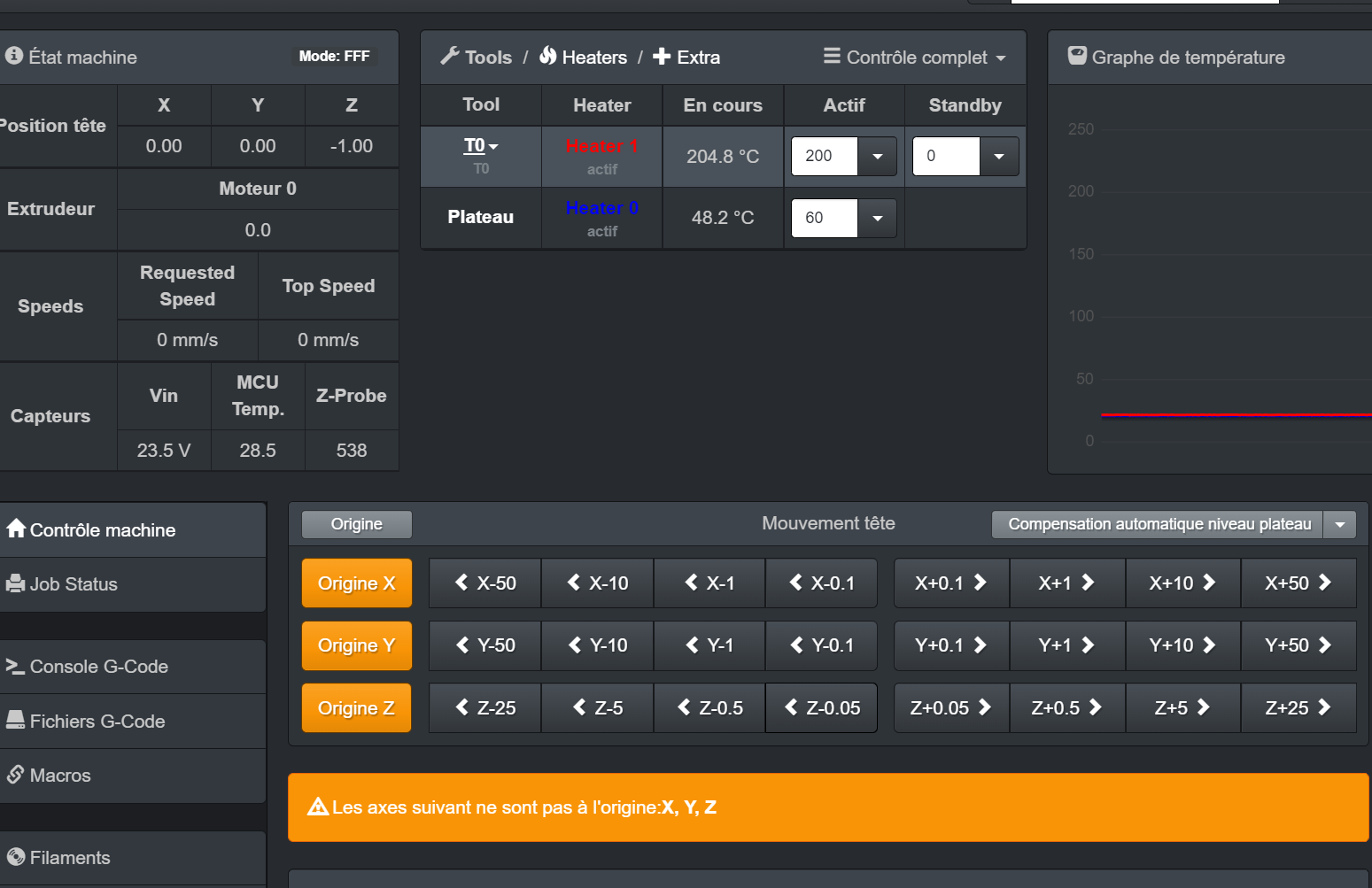Click the Filaments spool icon
Screen dimensions: 1372x888
(16, 857)
